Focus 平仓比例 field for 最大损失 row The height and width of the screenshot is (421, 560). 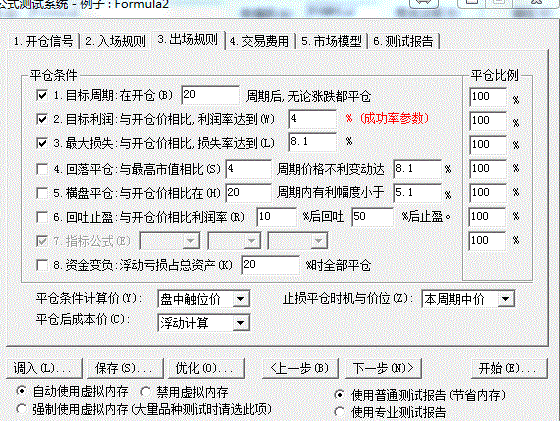click(488, 145)
